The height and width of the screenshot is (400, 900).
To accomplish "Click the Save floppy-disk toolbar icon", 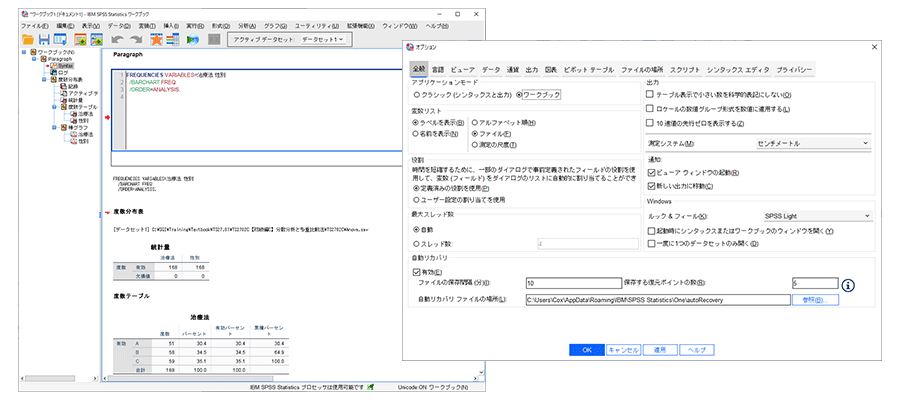I will point(44,40).
